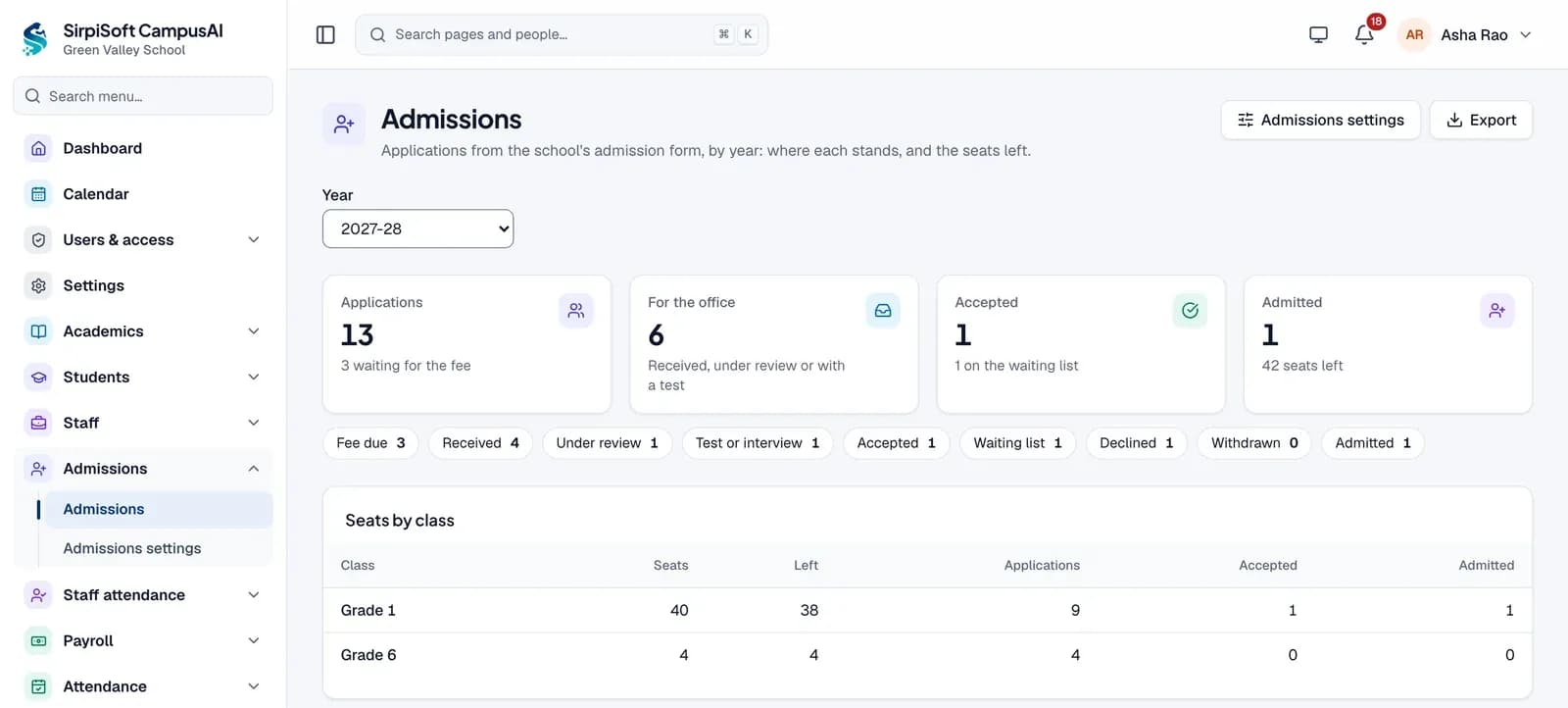Screen dimensions: 1568x708
Task: Click the Settings gear icon in sidebar
Action: [x=38, y=285]
